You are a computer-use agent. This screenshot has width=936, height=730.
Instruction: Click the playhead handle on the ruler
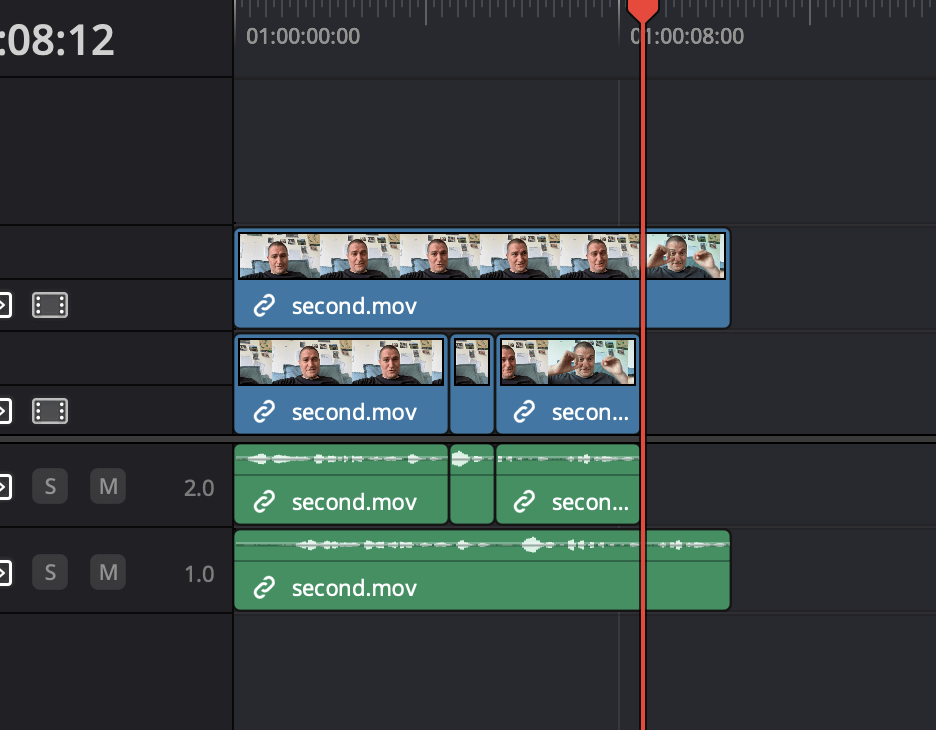[x=643, y=9]
